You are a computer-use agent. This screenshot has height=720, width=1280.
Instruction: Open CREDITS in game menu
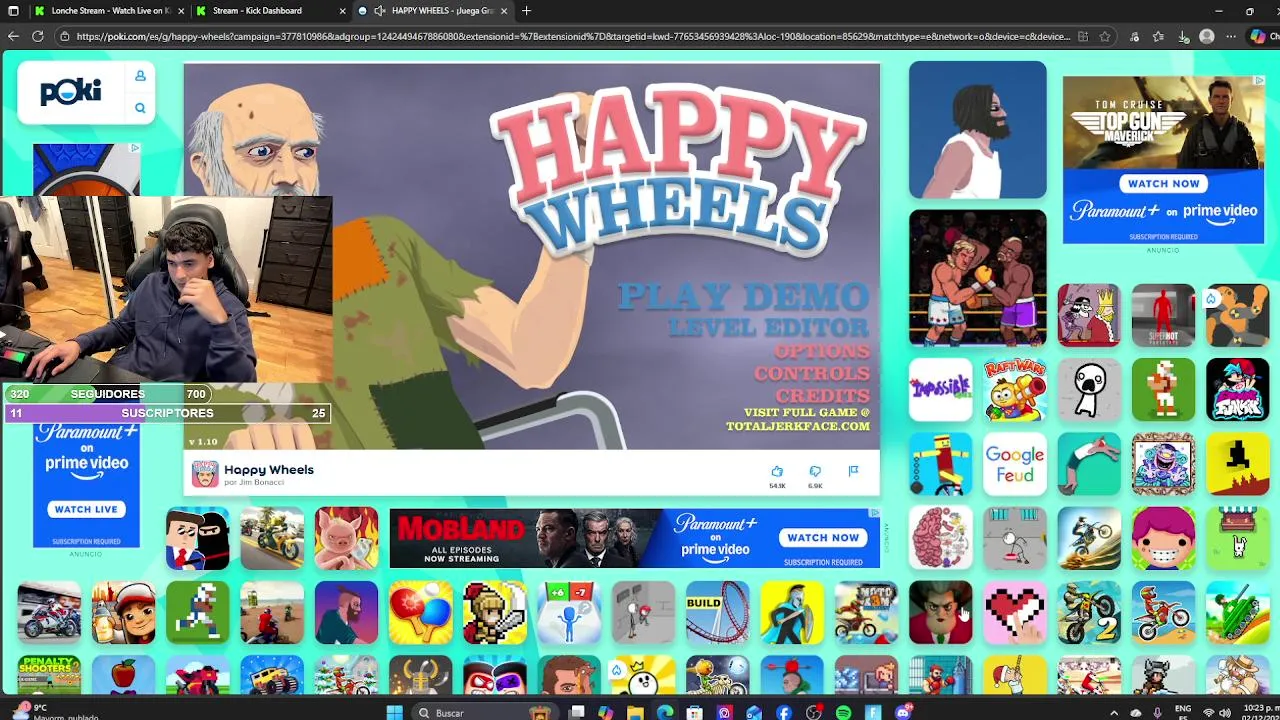point(823,395)
